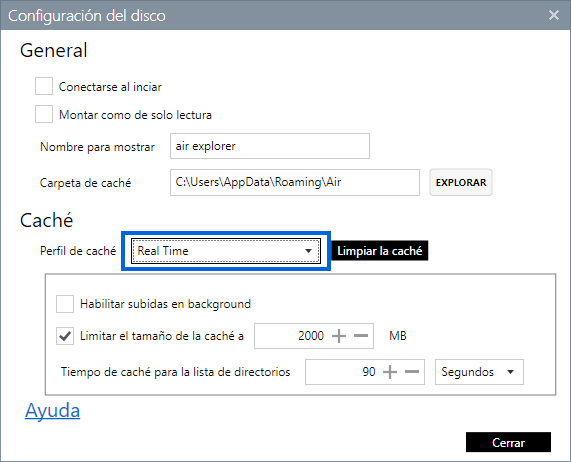The width and height of the screenshot is (571, 462).
Task: Select the 2000 cache size value field
Action: [x=291, y=336]
